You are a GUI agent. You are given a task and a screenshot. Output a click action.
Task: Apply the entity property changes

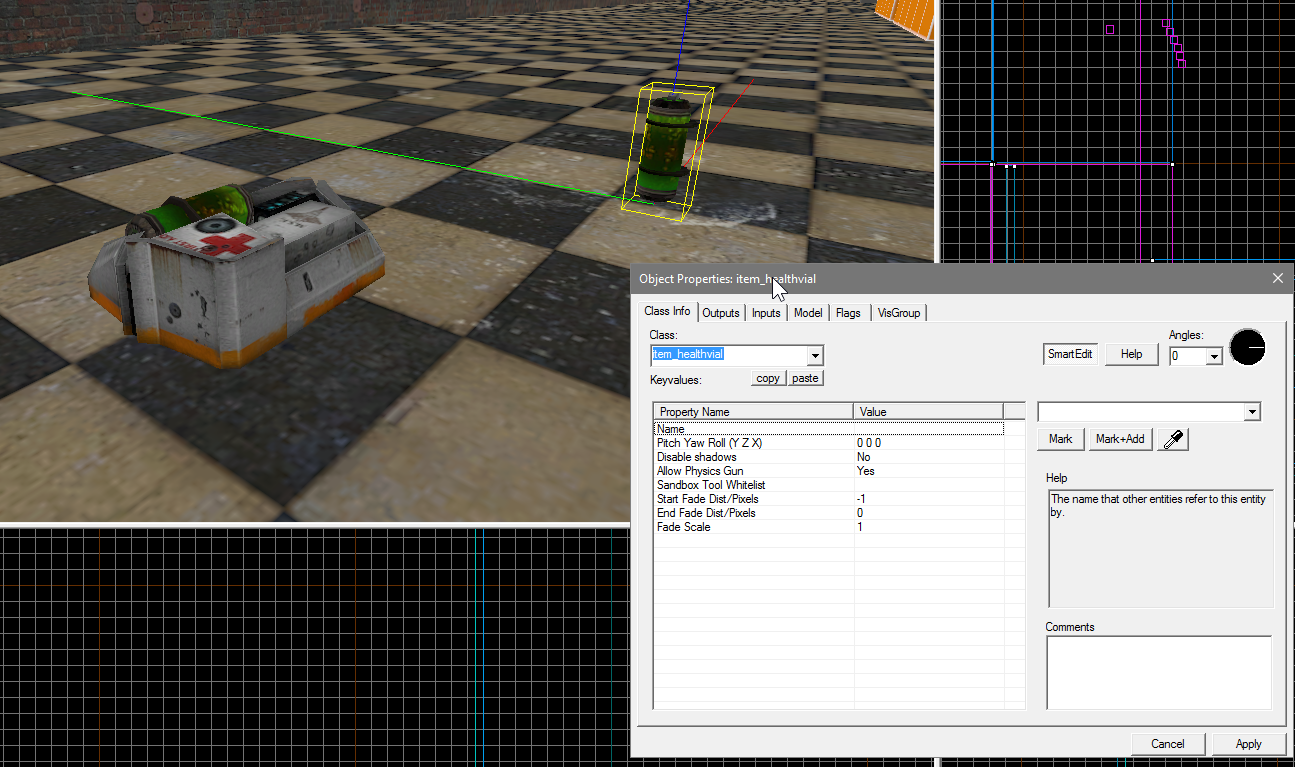coord(1248,743)
